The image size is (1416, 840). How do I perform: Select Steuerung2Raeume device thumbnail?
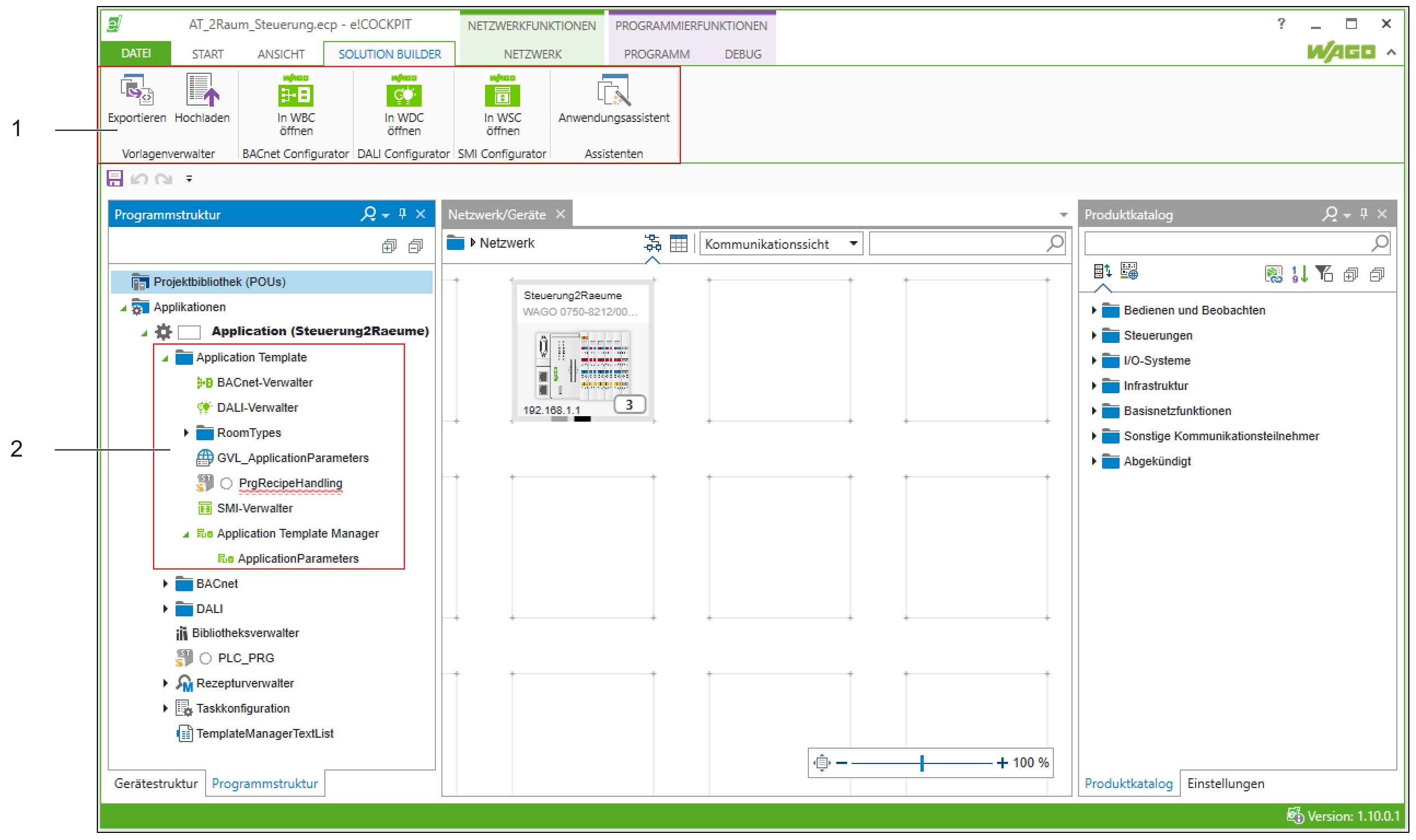pyautogui.click(x=583, y=352)
